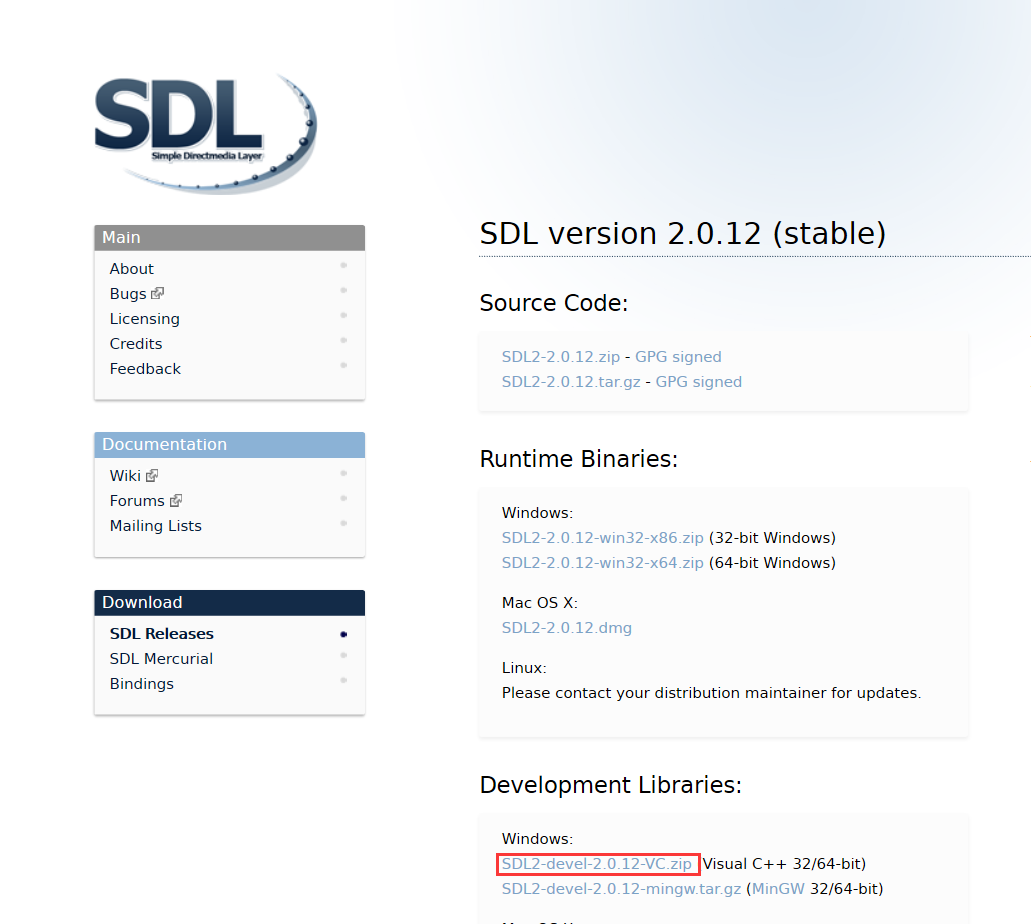
Task: Click external link icon beside Bugs
Action: point(157,293)
